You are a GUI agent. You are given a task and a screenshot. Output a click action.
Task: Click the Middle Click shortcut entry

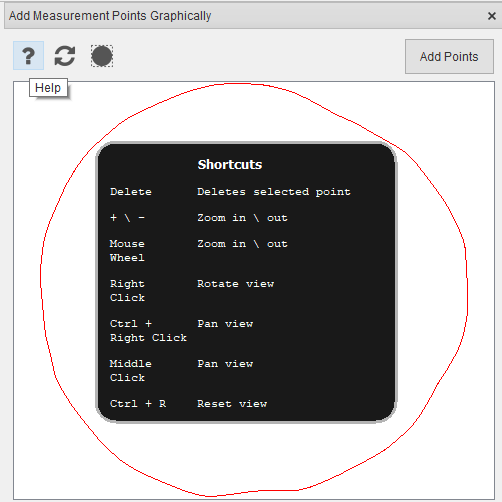click(x=131, y=370)
